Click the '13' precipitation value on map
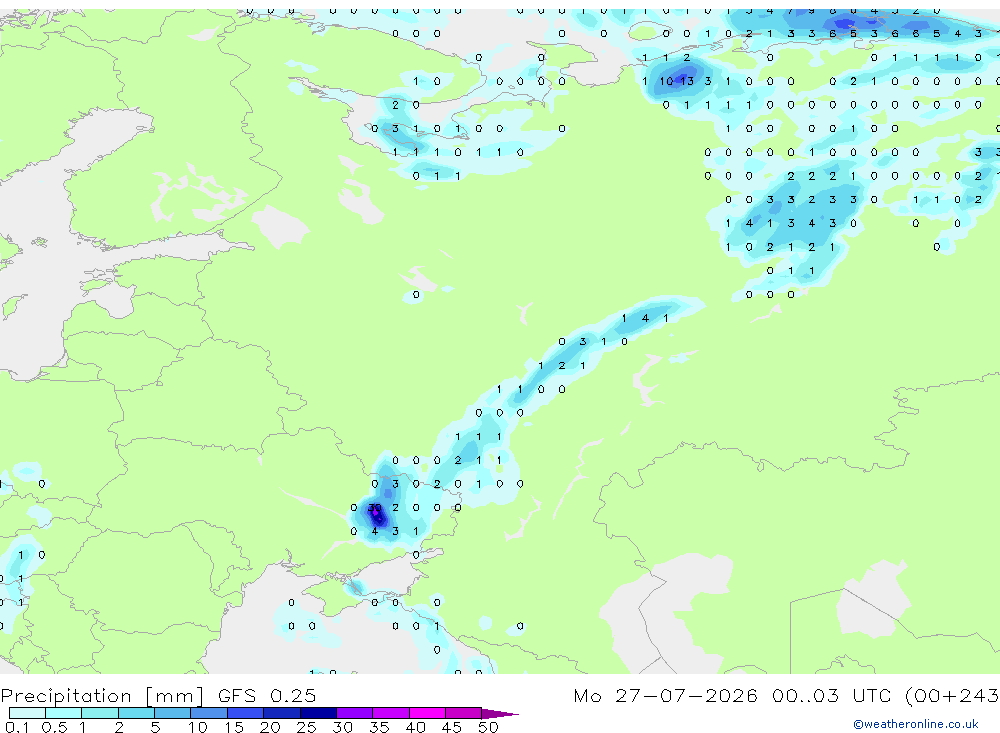 click(687, 81)
